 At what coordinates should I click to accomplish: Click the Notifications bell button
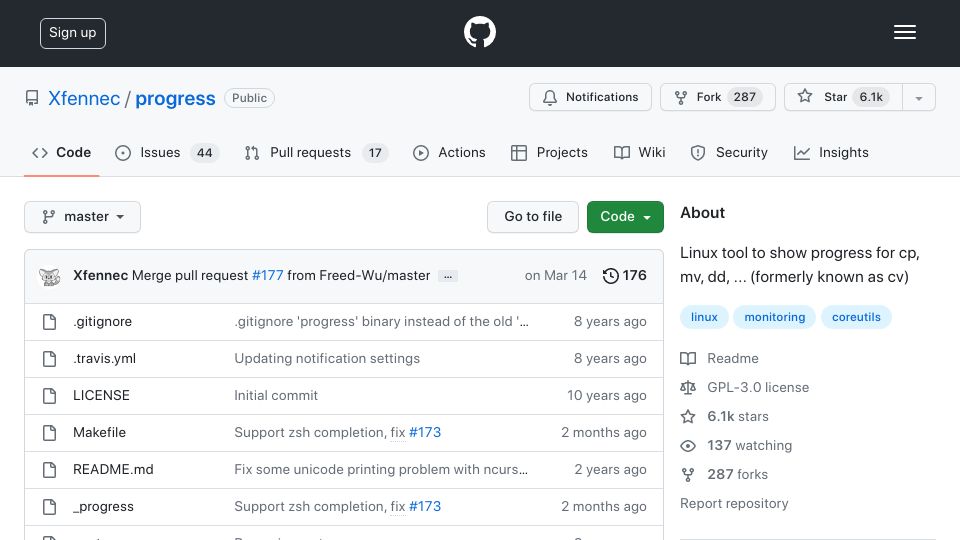pyautogui.click(x=590, y=97)
